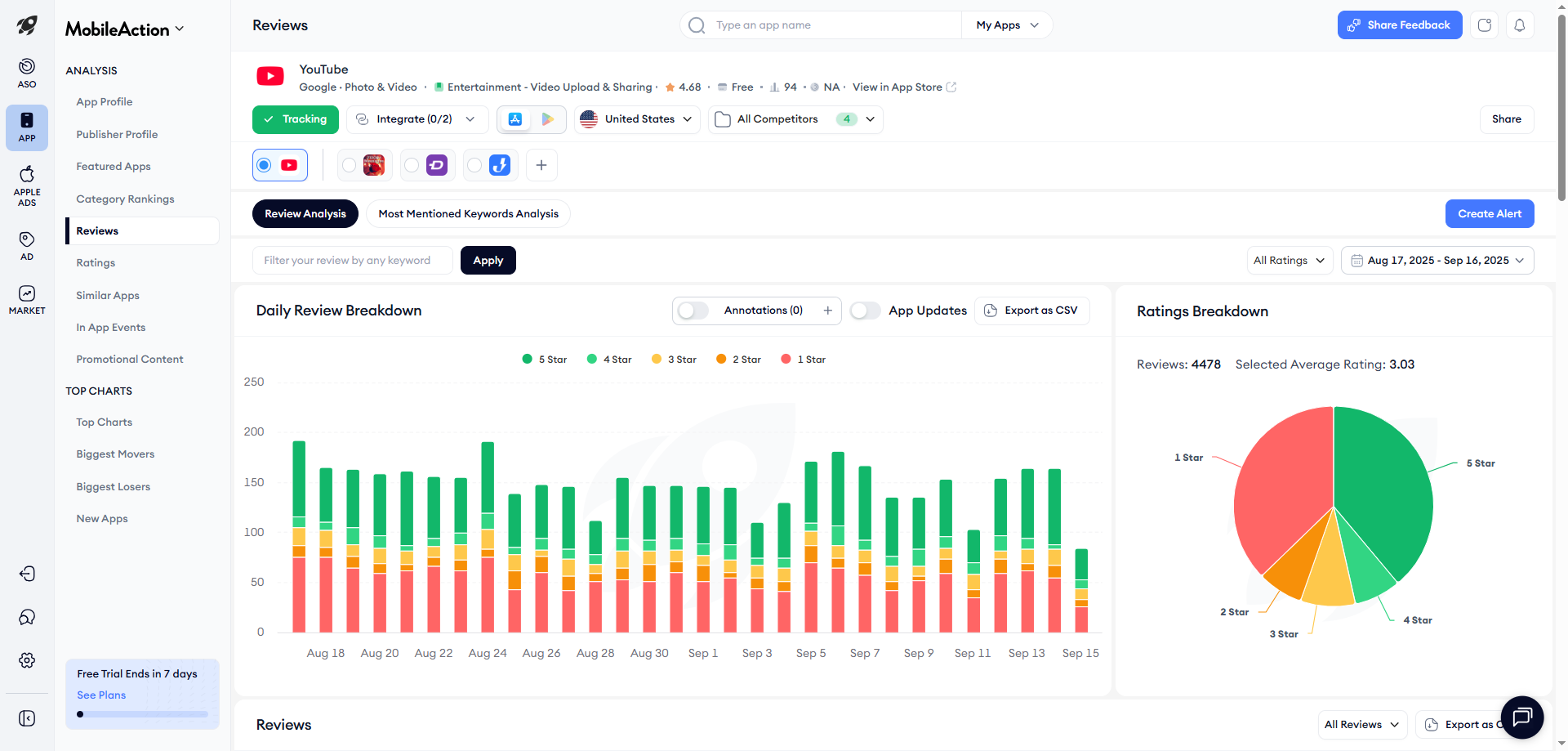Select the YouTube app radio button

[264, 165]
